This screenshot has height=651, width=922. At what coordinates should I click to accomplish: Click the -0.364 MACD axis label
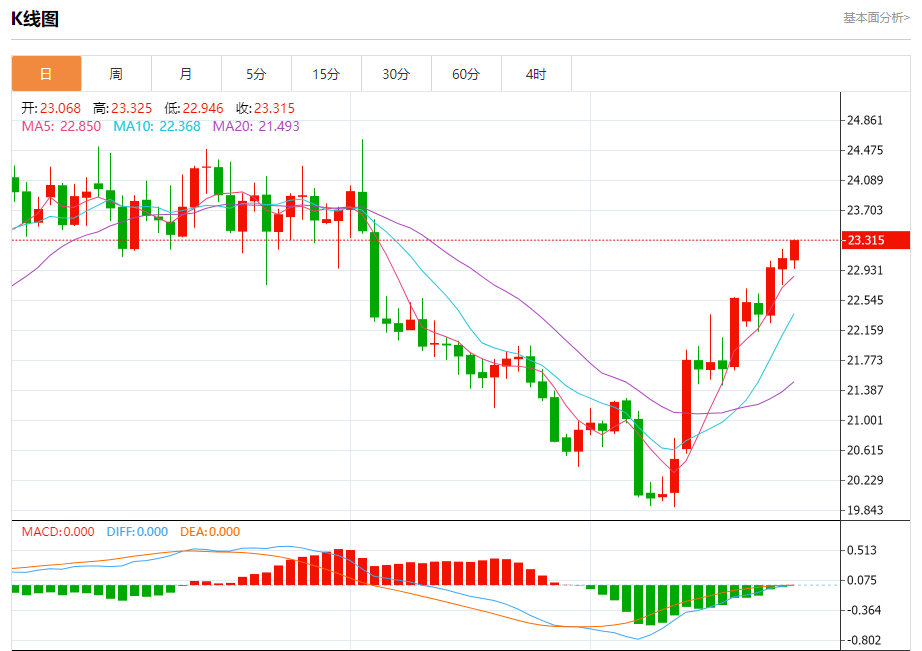(x=864, y=610)
